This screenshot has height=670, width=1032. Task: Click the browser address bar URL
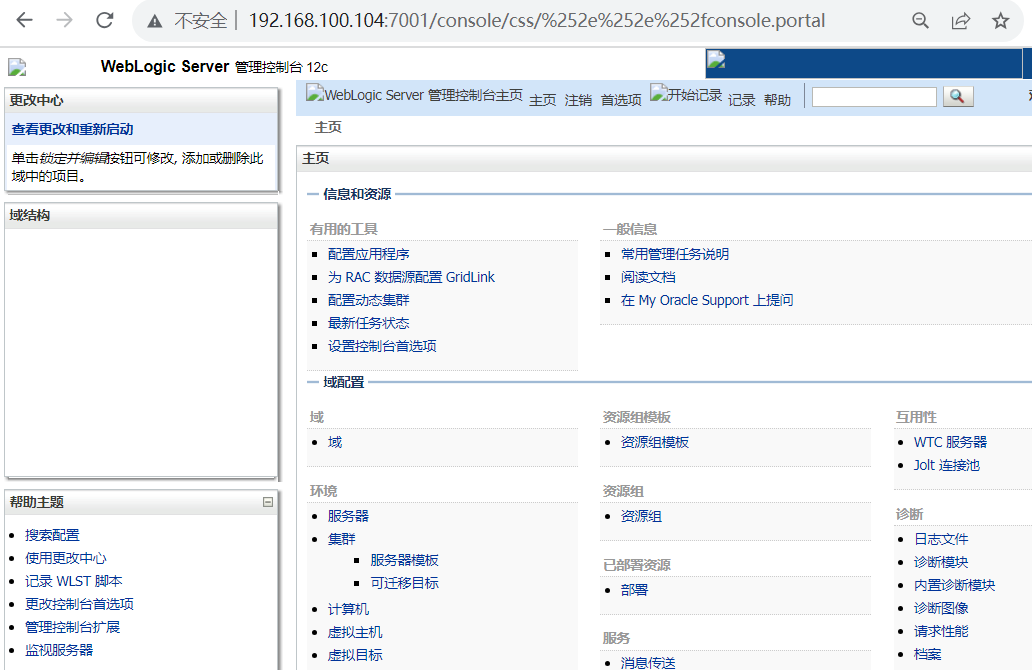point(536,21)
